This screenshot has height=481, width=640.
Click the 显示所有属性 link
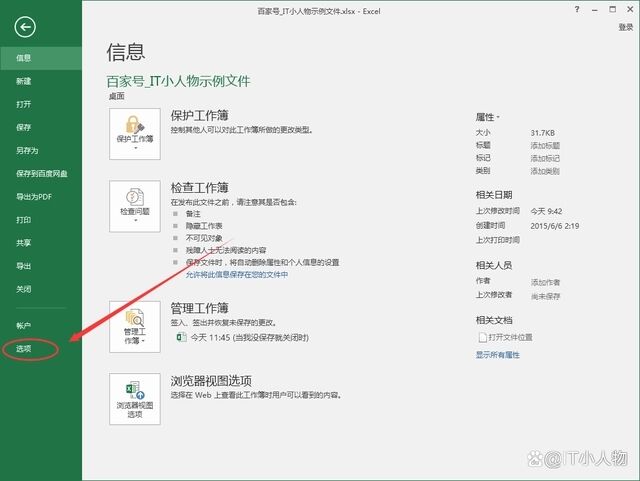(498, 355)
